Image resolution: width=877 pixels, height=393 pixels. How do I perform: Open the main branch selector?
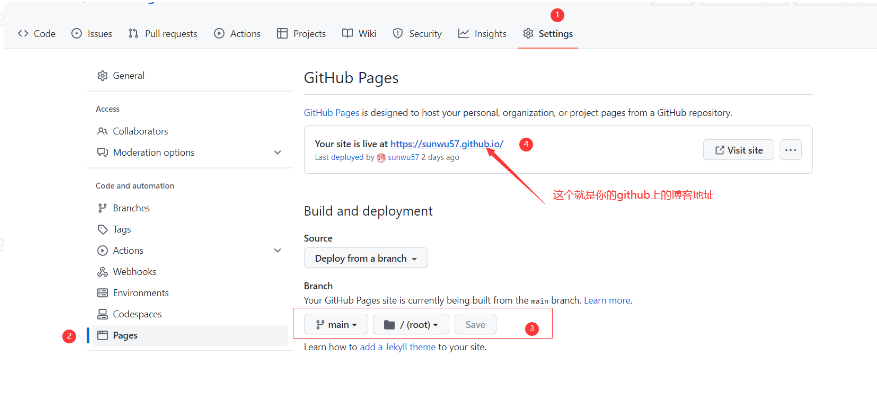(x=336, y=324)
